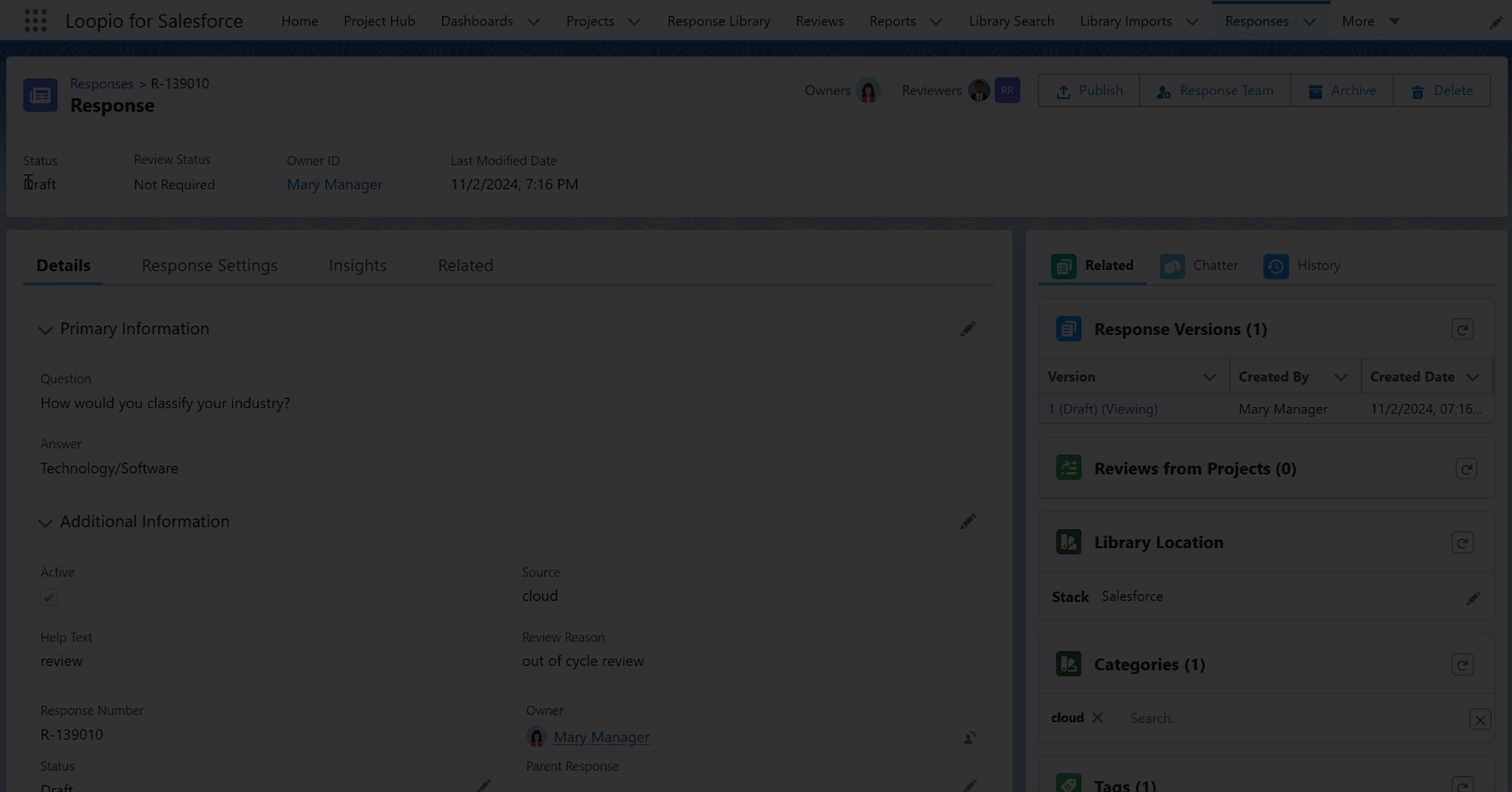Click the Delete button
This screenshot has height=792, width=1512.
1442,91
